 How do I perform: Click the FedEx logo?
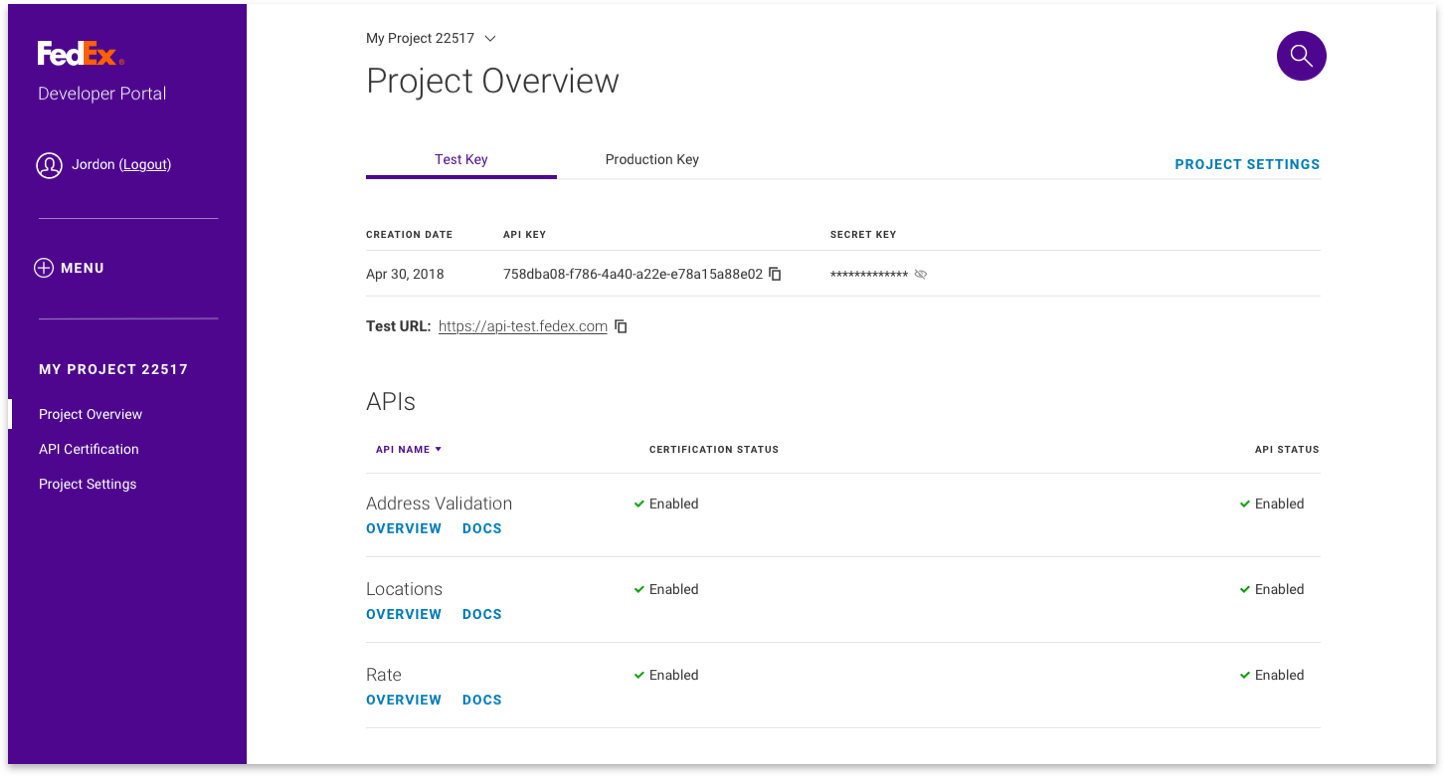click(x=80, y=54)
